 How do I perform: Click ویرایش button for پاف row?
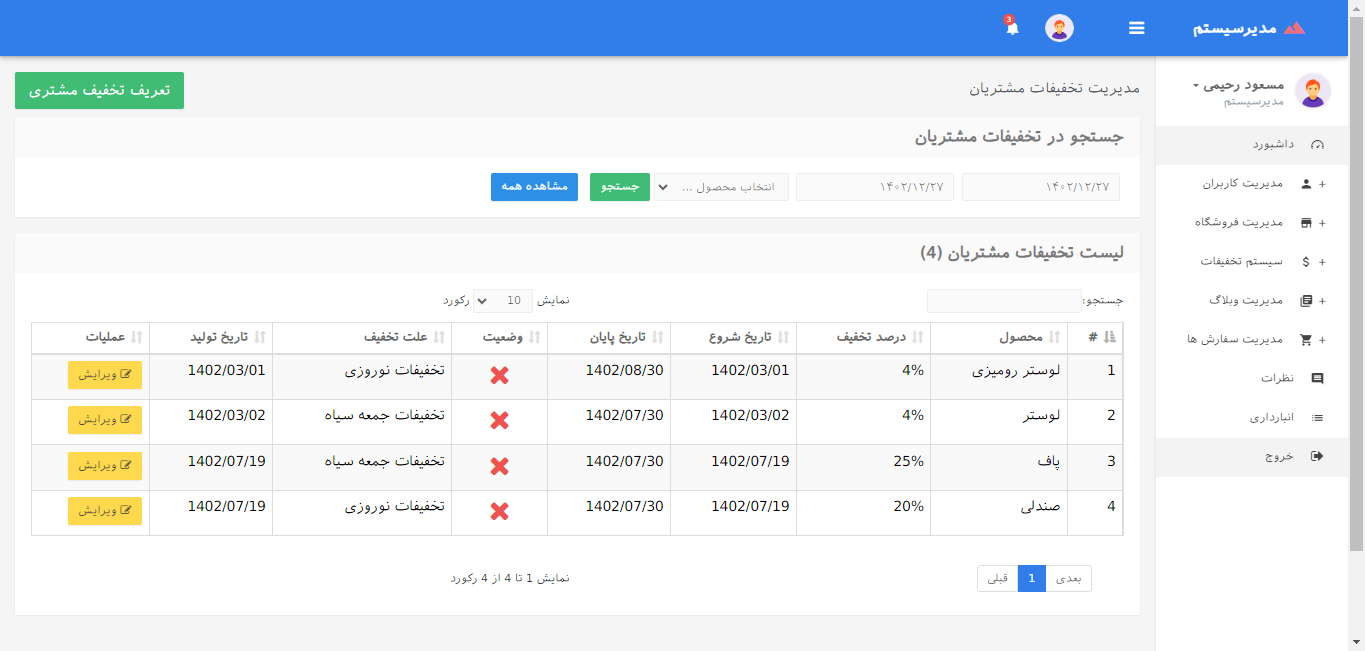coord(105,466)
